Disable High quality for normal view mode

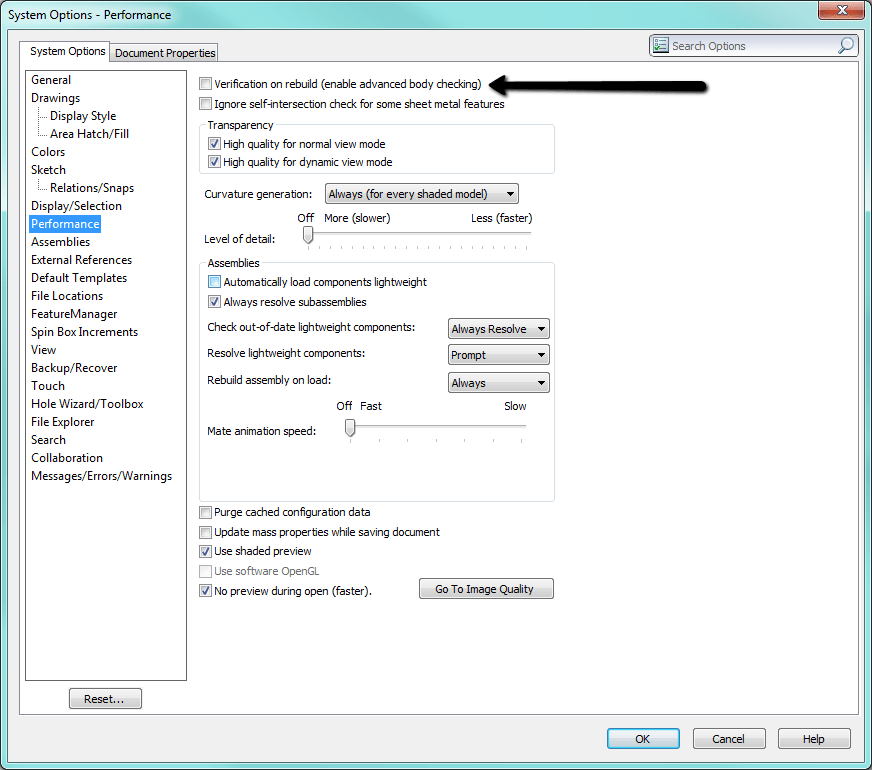coord(214,143)
